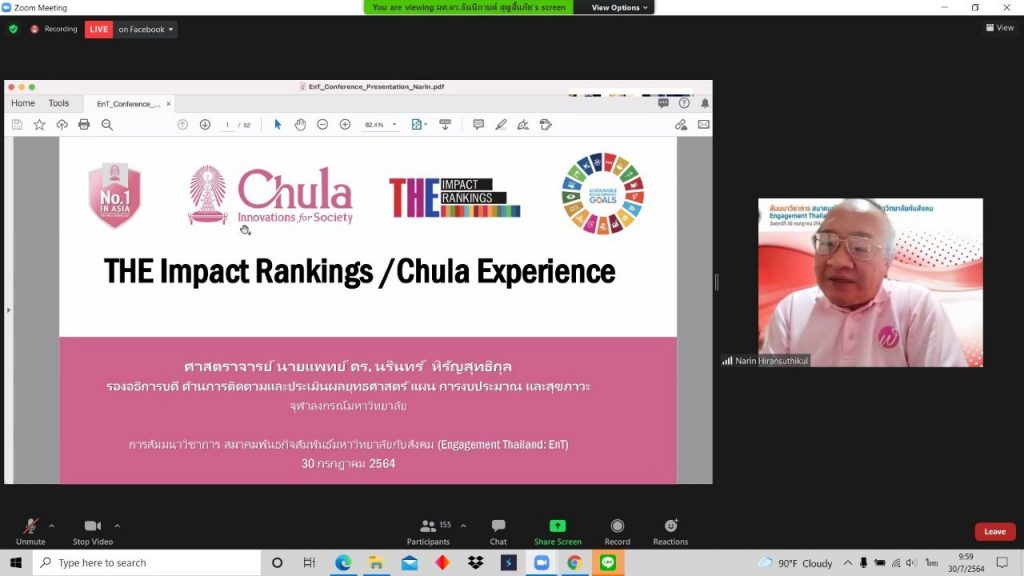1024x576 pixels.
Task: Click the Windows Start button
Action: click(x=16, y=562)
